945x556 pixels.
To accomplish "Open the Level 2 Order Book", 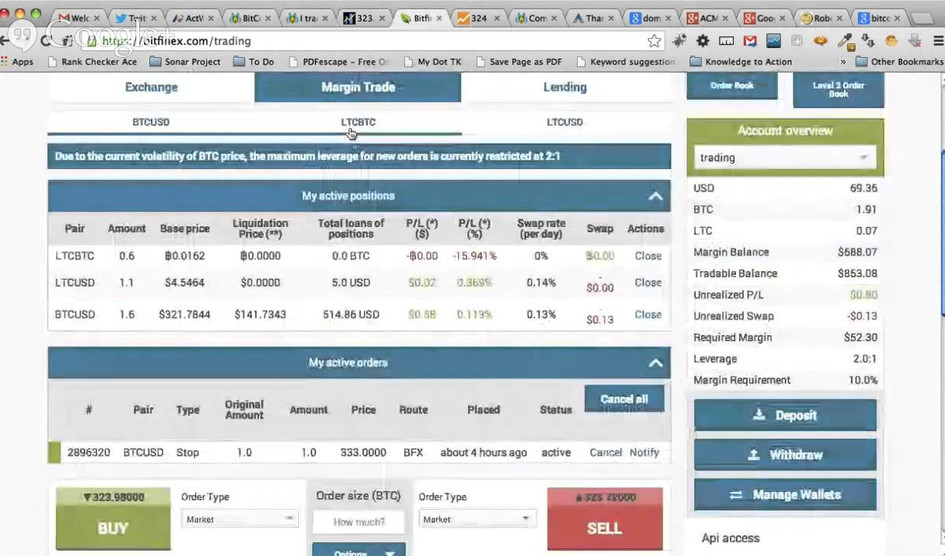I will 838,90.
